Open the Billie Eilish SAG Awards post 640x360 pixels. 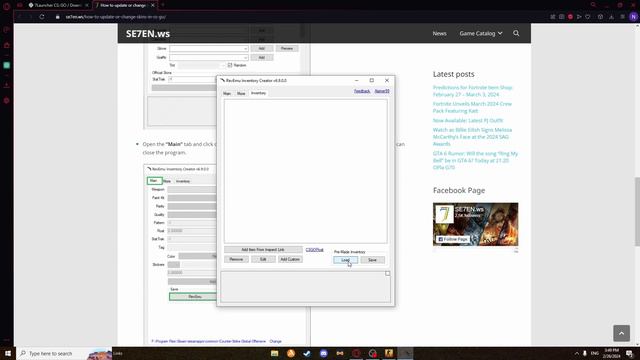pos(472,137)
